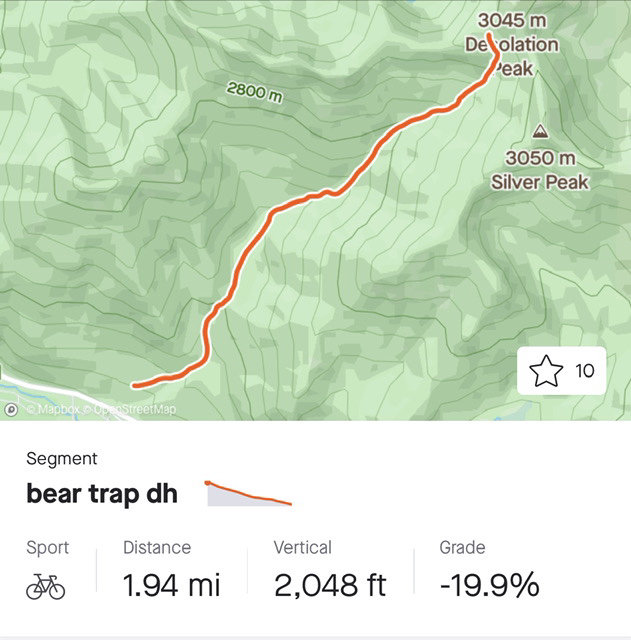Click the Silver Peak mountain icon
The height and width of the screenshot is (640, 631).
[x=540, y=131]
